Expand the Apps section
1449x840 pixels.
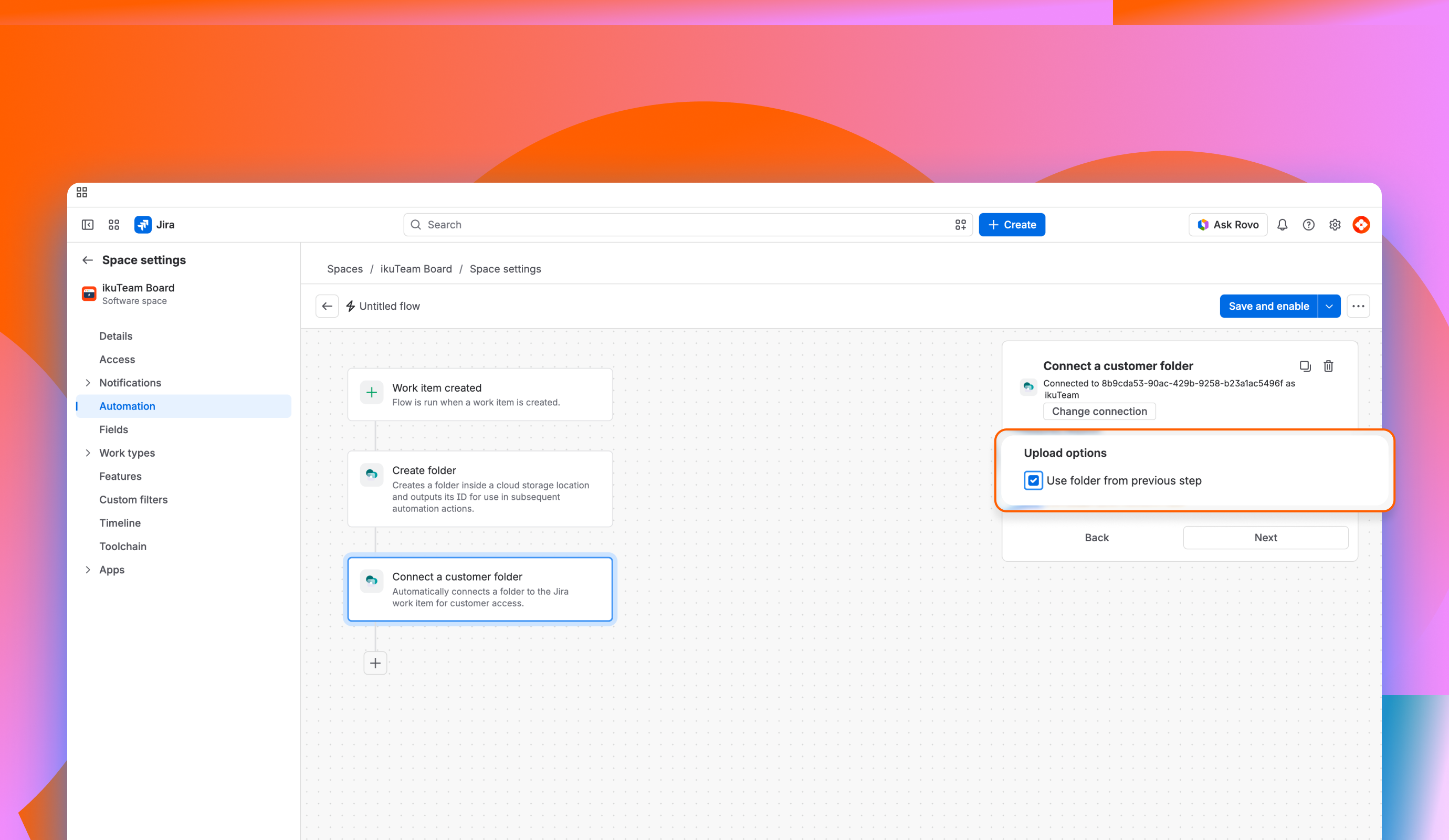[x=88, y=570]
